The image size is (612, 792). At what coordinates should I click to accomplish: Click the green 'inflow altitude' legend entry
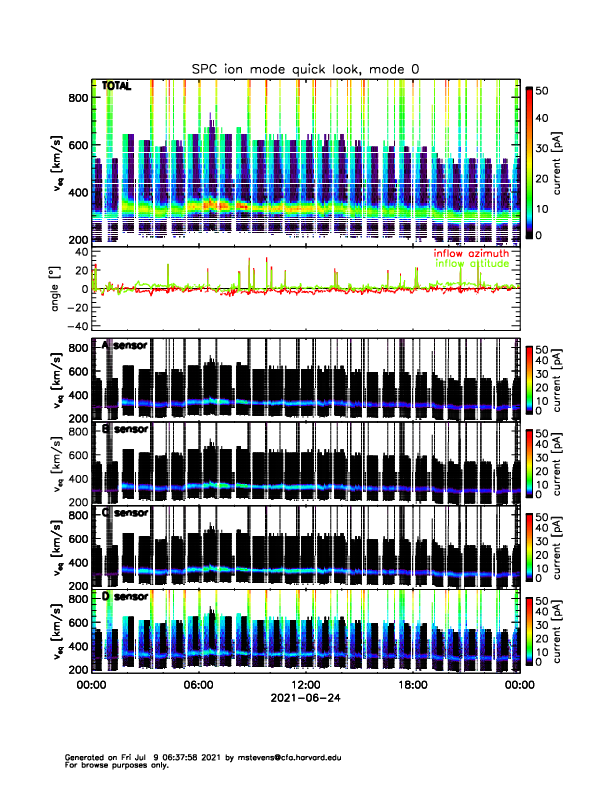click(471, 264)
